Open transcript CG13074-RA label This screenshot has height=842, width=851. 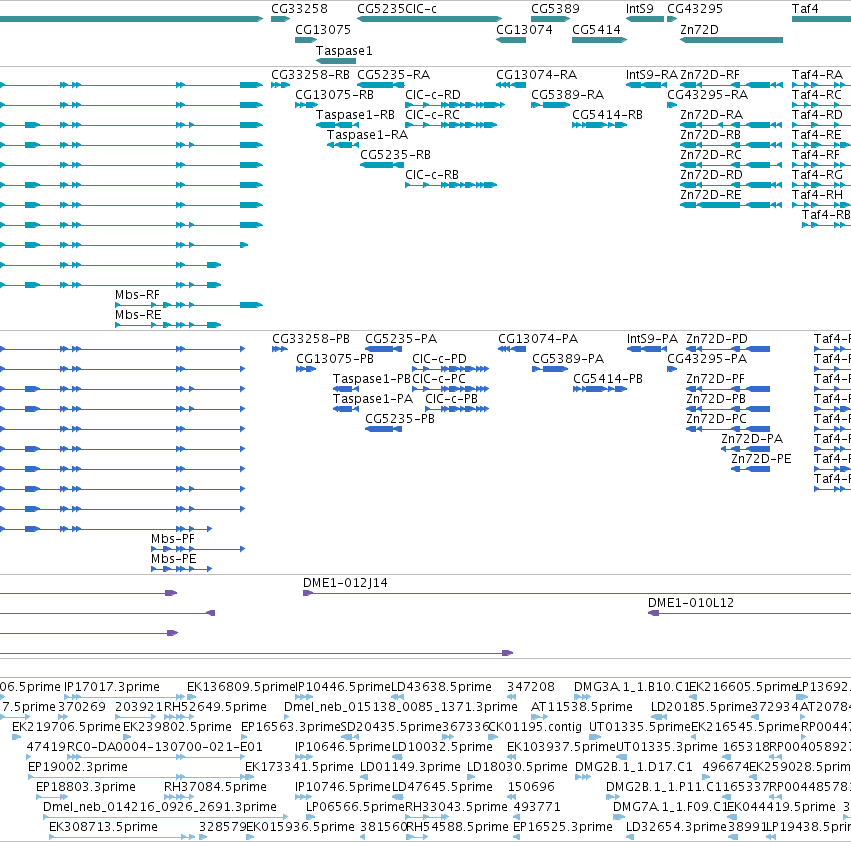536,75
